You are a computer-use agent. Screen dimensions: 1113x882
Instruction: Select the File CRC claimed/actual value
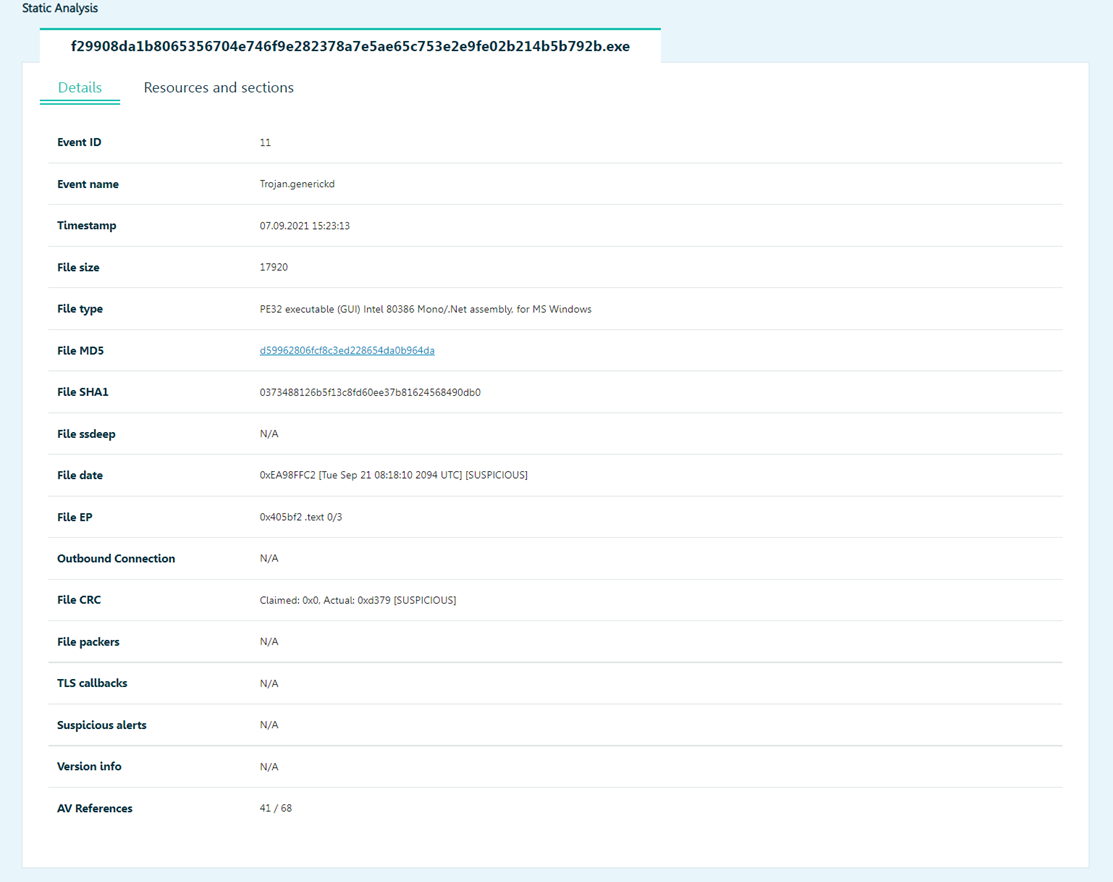tap(357, 601)
